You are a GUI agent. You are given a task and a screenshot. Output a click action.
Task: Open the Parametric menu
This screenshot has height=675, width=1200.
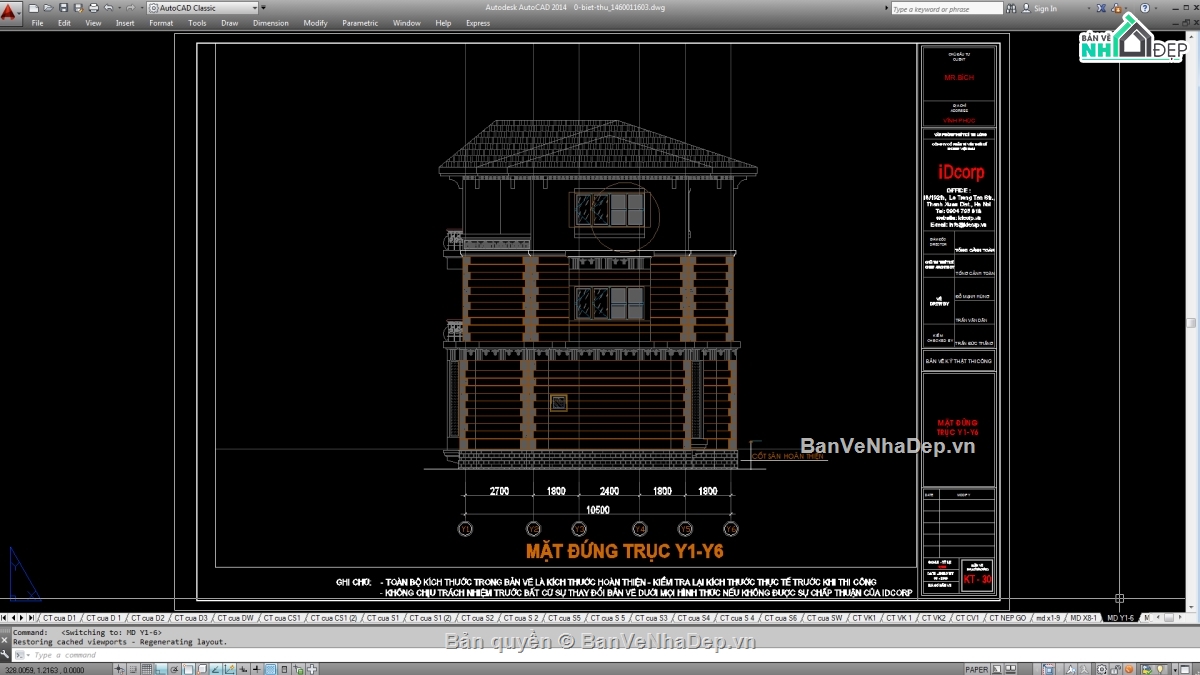pyautogui.click(x=360, y=23)
